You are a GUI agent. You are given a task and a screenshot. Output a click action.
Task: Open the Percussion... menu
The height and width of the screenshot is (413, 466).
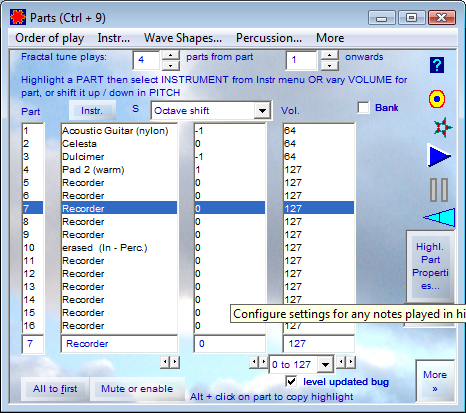point(269,38)
